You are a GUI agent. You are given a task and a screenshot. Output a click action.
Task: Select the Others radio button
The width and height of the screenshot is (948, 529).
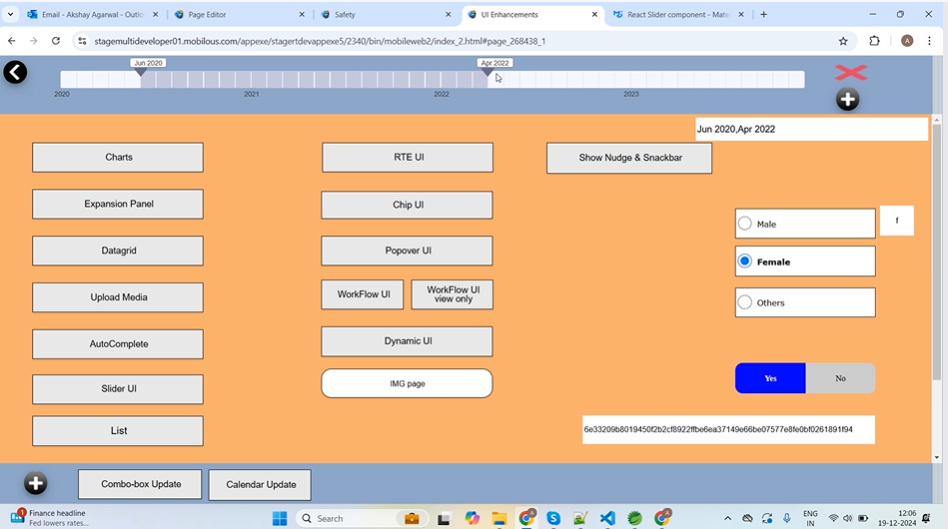[745, 302]
